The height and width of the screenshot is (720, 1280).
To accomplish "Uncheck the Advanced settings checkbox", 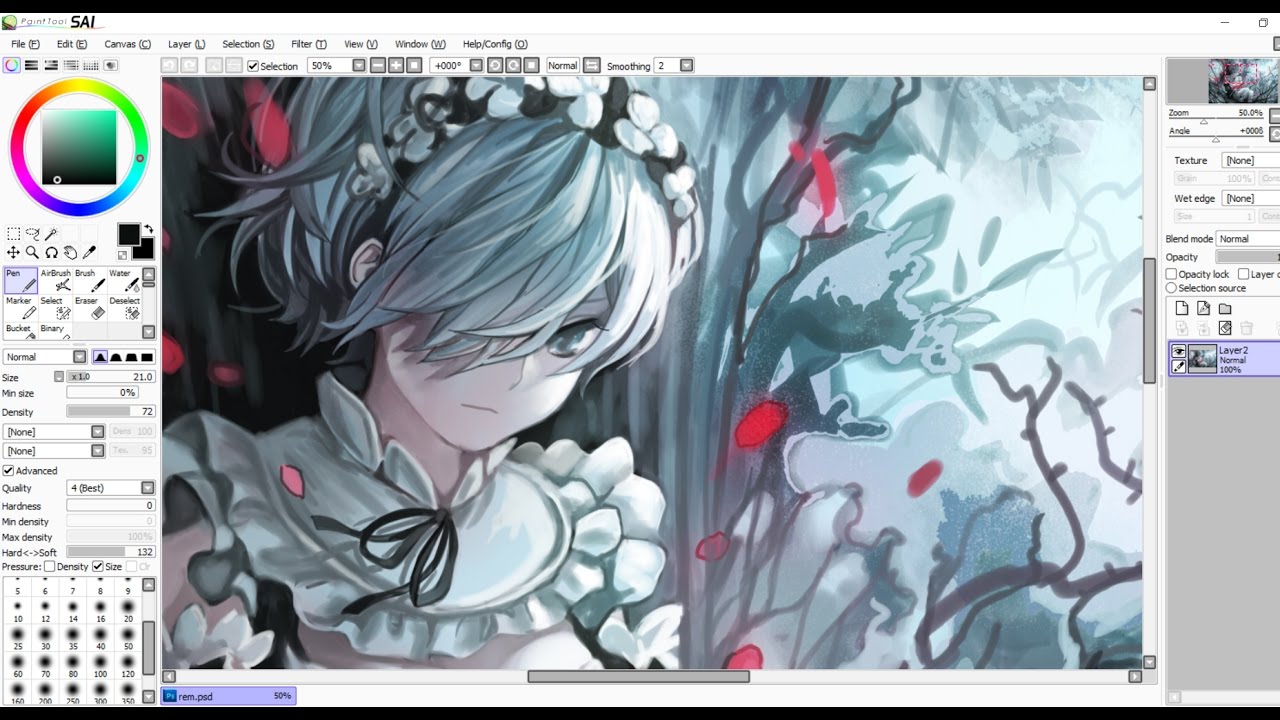I will tap(8, 470).
